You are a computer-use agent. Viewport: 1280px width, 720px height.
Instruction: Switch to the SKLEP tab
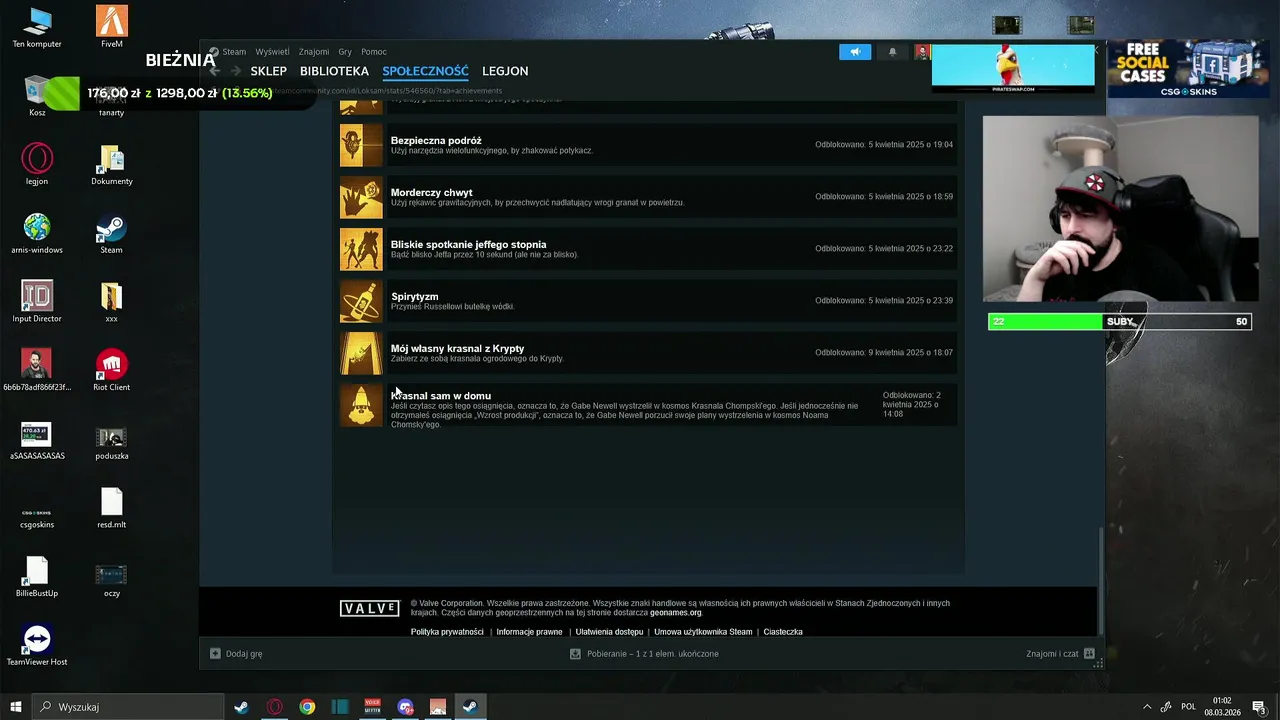tap(269, 71)
